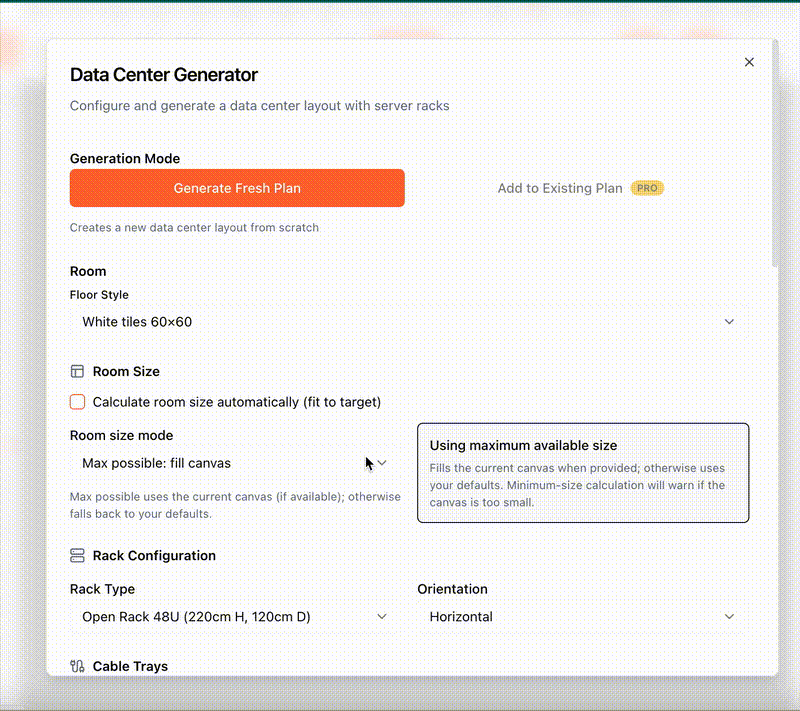The image size is (800, 711).
Task: Enable automatic room size calculation checkbox
Action: [x=77, y=402]
